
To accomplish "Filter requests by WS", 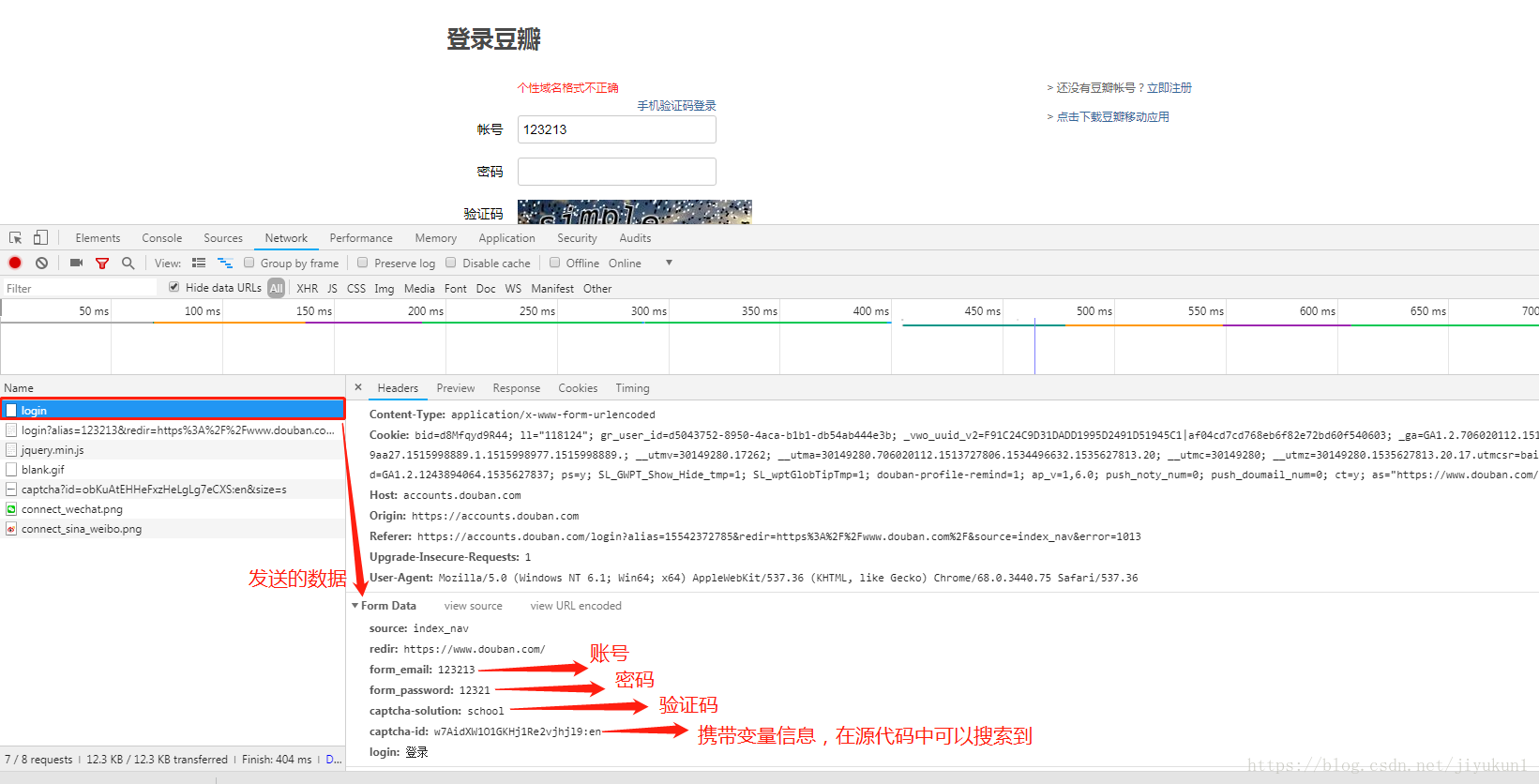I will coord(513,289).
